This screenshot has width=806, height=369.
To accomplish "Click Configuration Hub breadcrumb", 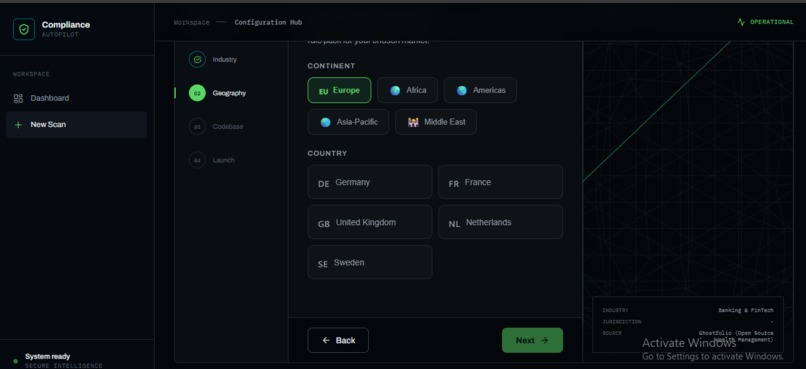I will 268,23.
